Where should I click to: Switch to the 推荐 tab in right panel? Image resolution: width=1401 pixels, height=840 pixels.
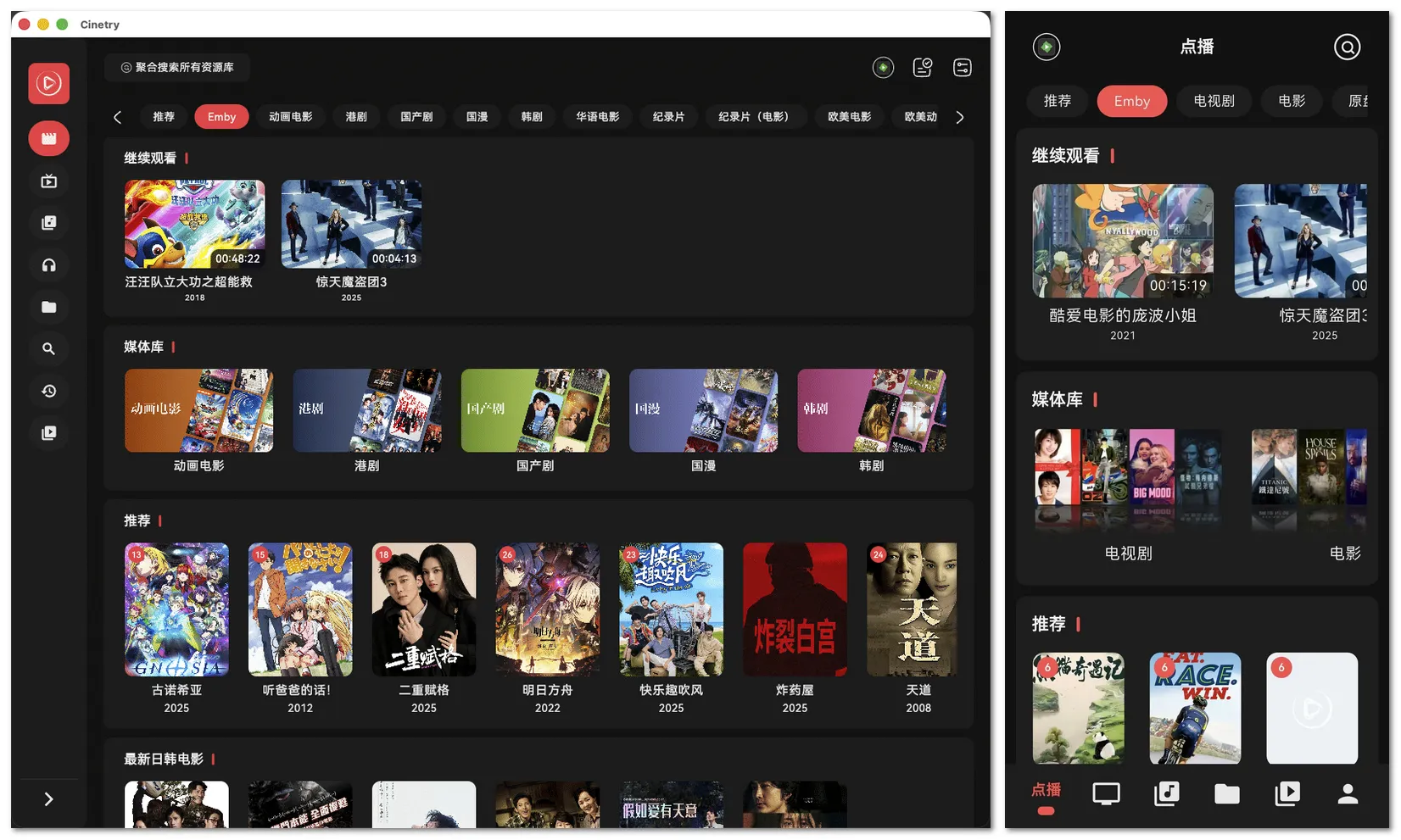1057,101
